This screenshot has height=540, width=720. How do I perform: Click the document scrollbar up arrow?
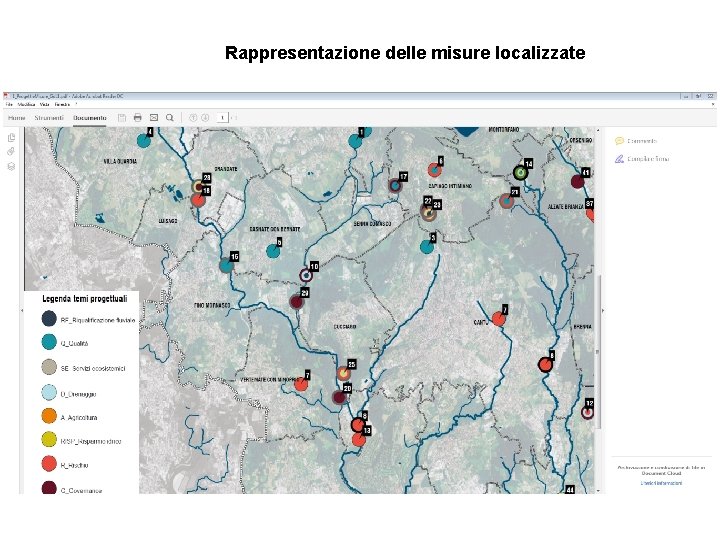(597, 130)
